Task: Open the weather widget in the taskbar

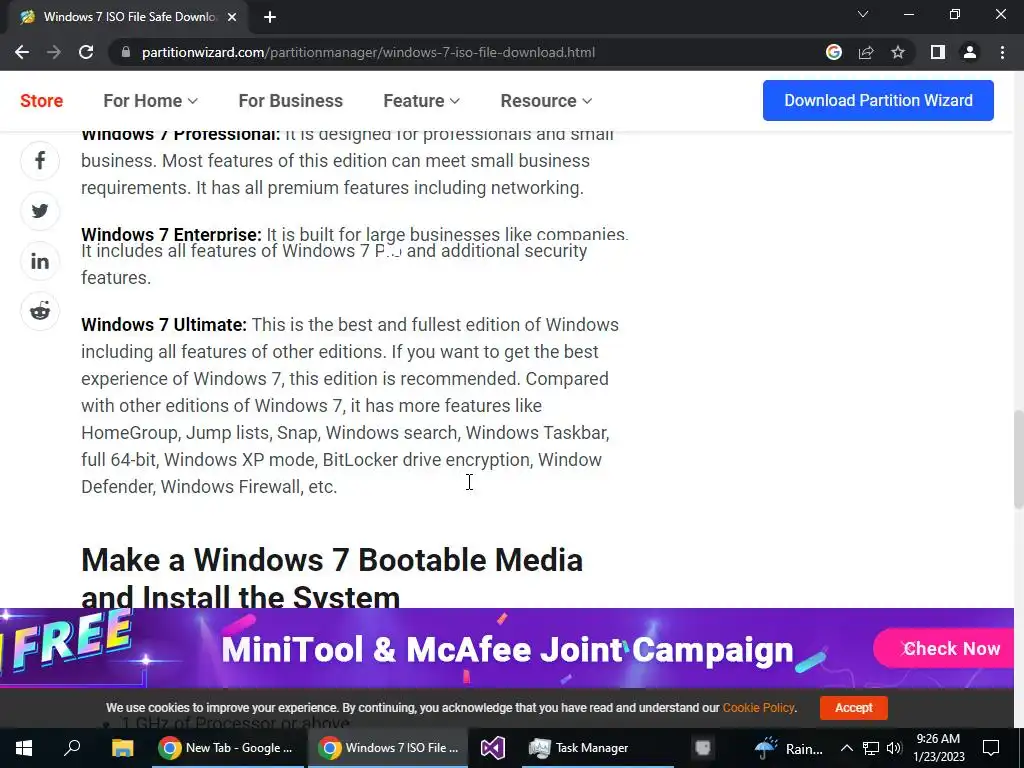Action: tap(788, 748)
